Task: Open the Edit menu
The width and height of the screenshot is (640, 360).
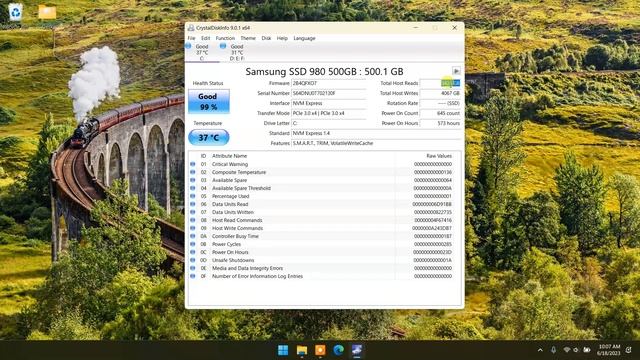Action: pos(205,38)
